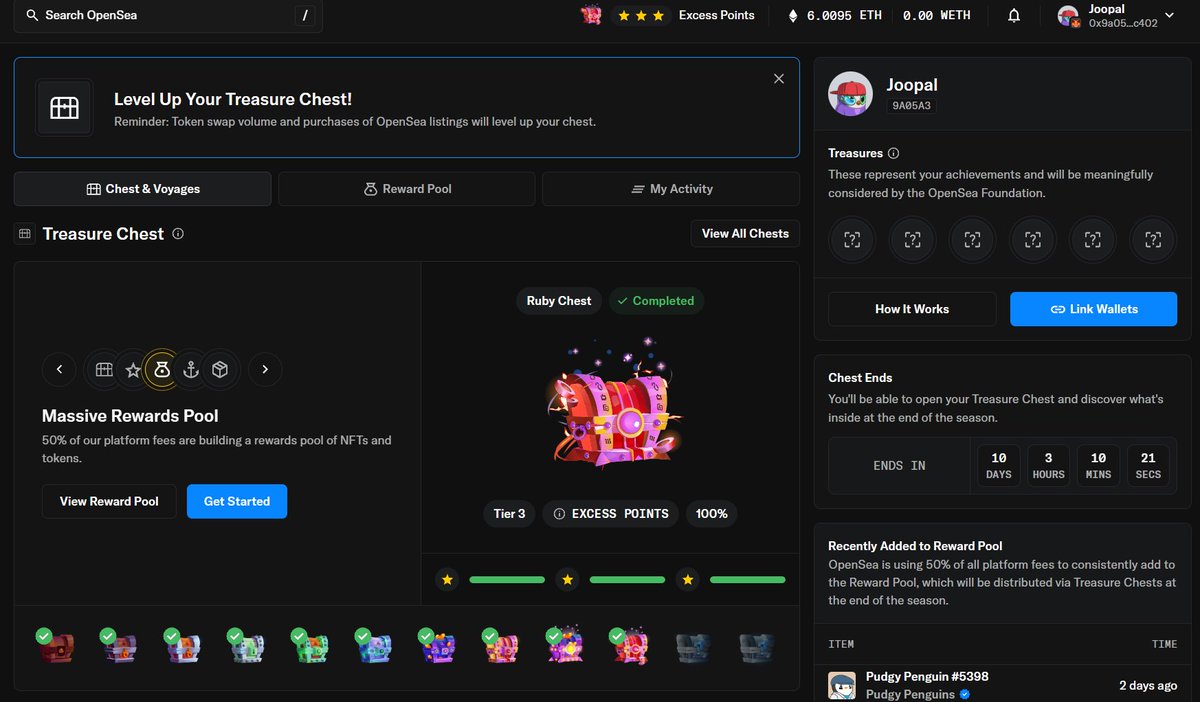Viewport: 1200px width, 702px height.
Task: Click the blue Get Started button
Action: point(237,501)
